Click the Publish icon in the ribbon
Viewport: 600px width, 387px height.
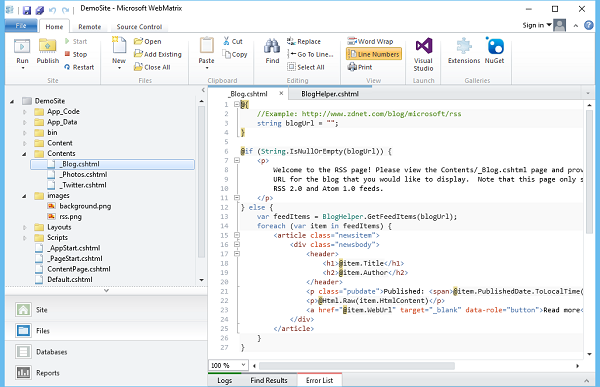click(47, 46)
